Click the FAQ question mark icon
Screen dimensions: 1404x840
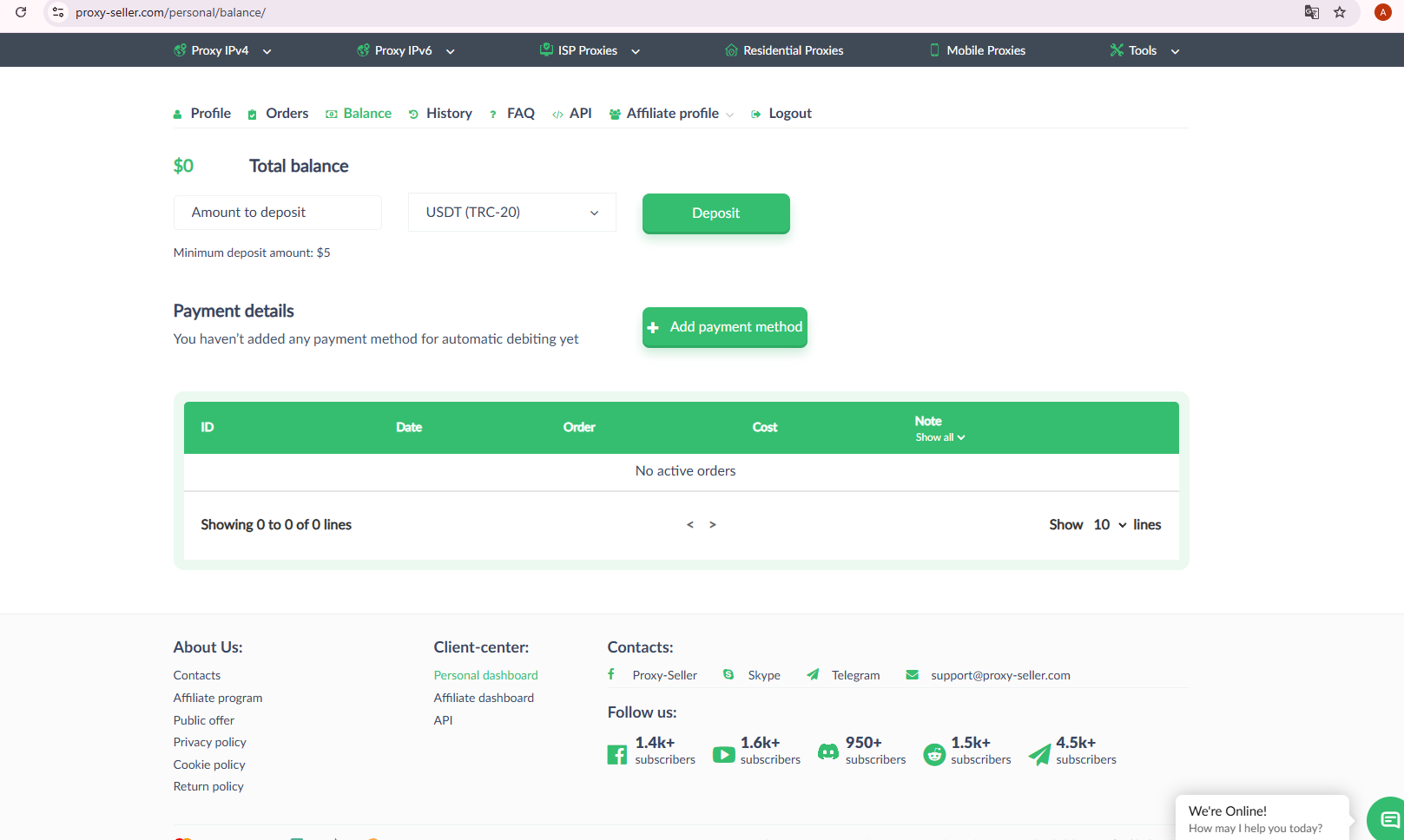click(493, 115)
